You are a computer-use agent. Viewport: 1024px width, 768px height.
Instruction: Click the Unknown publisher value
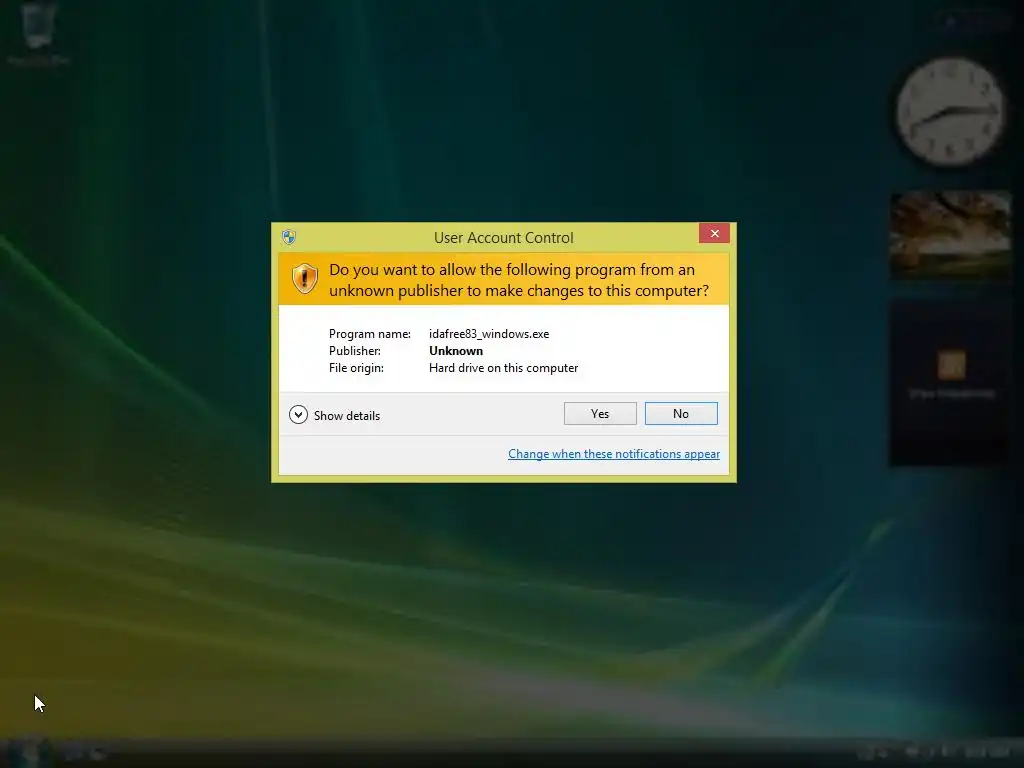456,351
